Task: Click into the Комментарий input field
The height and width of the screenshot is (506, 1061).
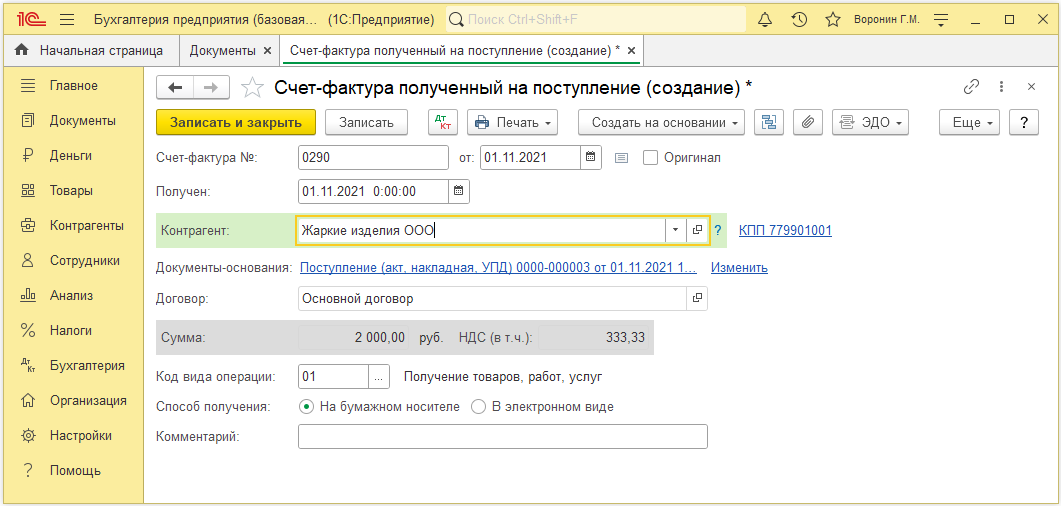Action: click(503, 436)
